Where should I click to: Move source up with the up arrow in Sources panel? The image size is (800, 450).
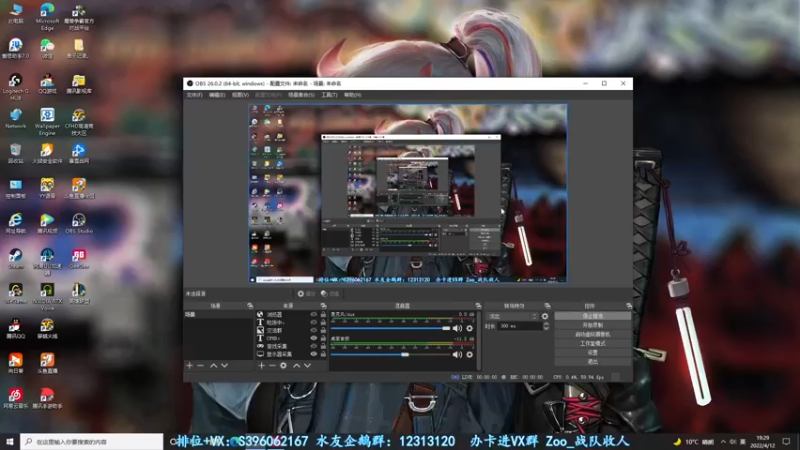(x=296, y=366)
